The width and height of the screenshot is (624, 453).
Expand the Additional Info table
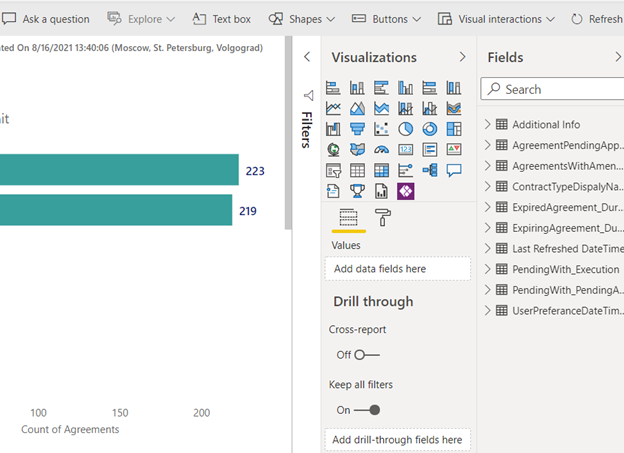tap(488, 125)
